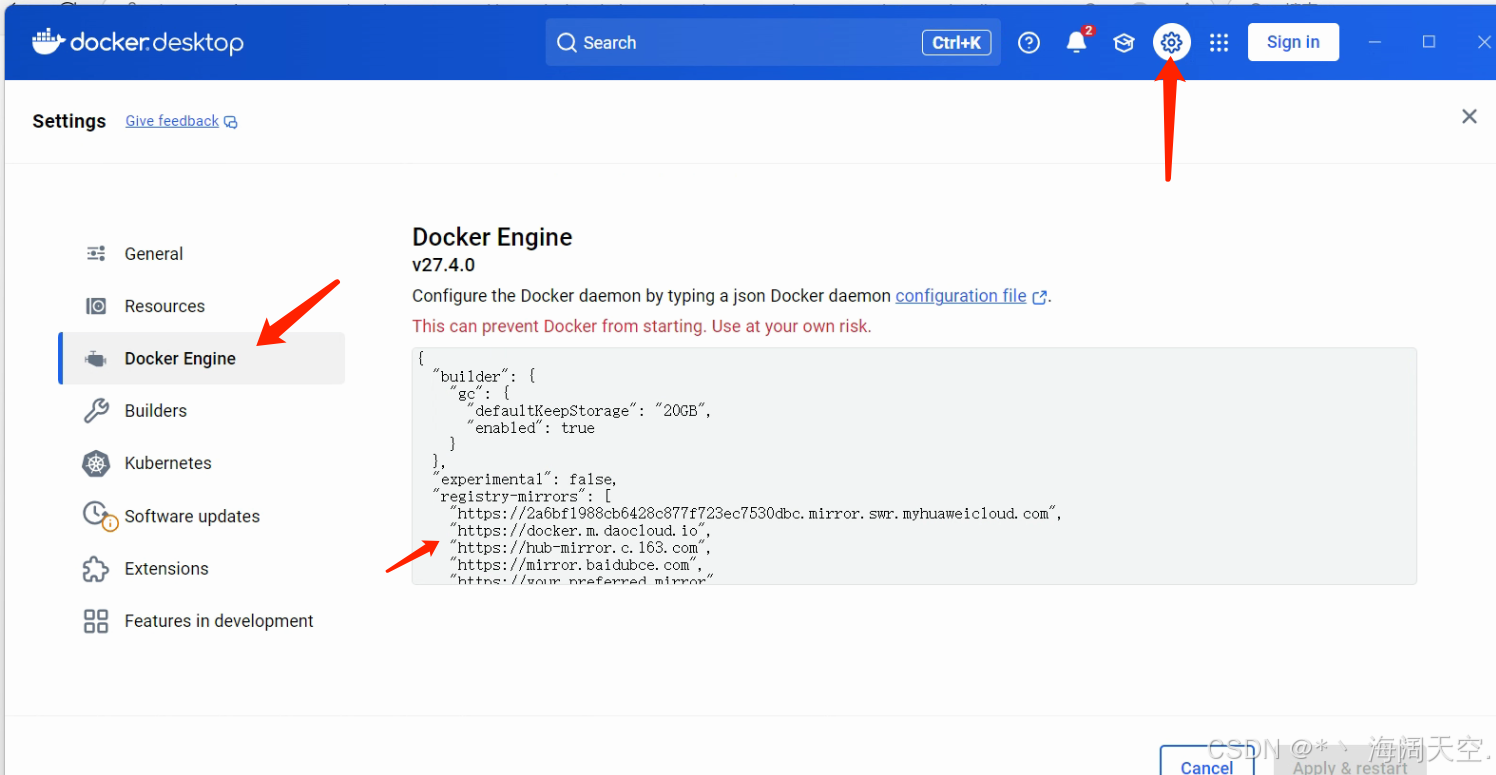Click the "builder": { line in editor
The height and width of the screenshot is (775, 1496).
tap(485, 376)
